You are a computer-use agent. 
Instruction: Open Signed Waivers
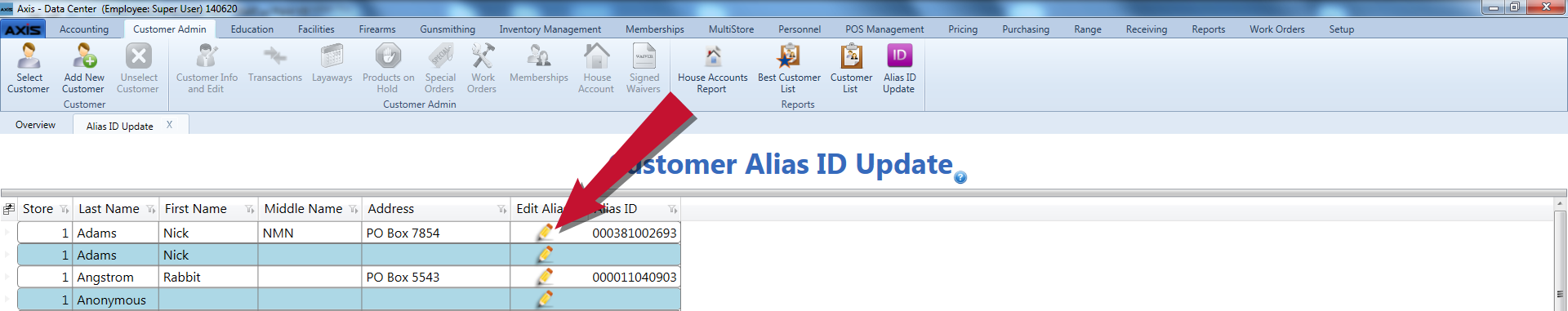[644, 68]
